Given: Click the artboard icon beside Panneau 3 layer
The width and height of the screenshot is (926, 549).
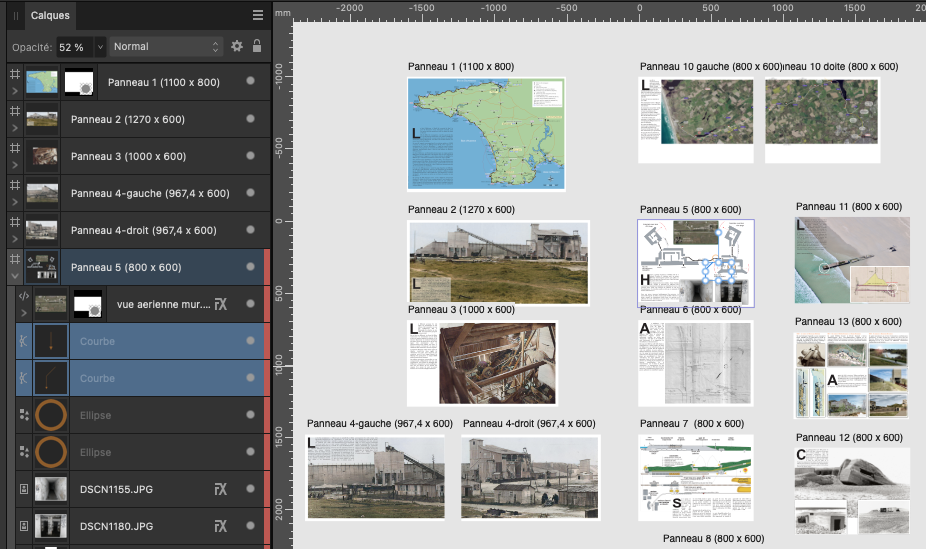Looking at the screenshot, I should [14, 148].
